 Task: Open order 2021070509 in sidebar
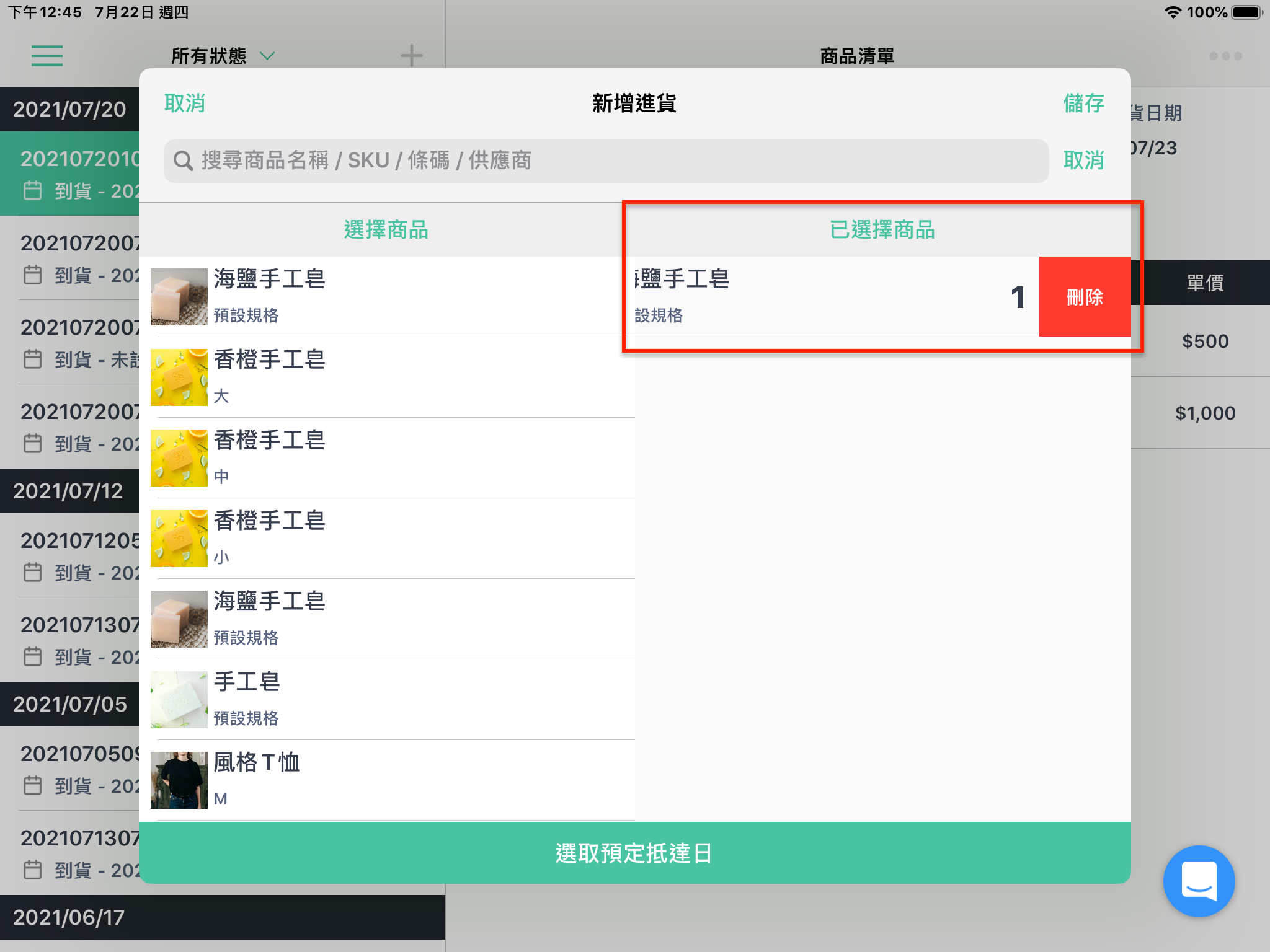pyautogui.click(x=69, y=769)
